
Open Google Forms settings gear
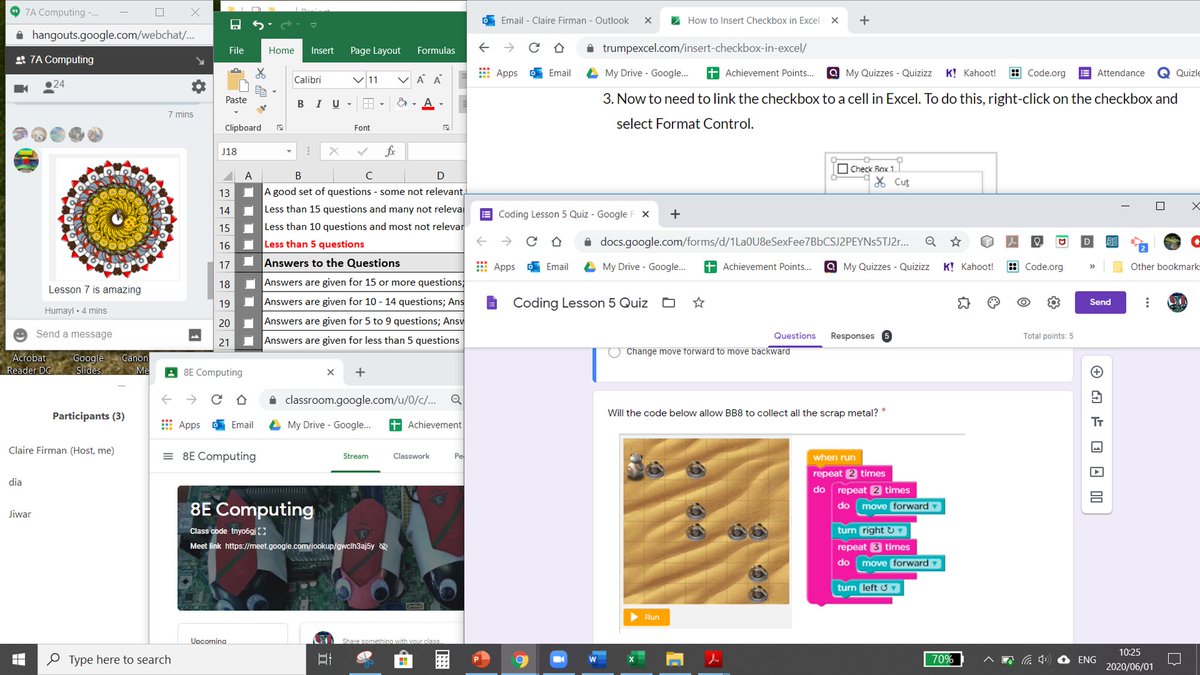point(1053,302)
